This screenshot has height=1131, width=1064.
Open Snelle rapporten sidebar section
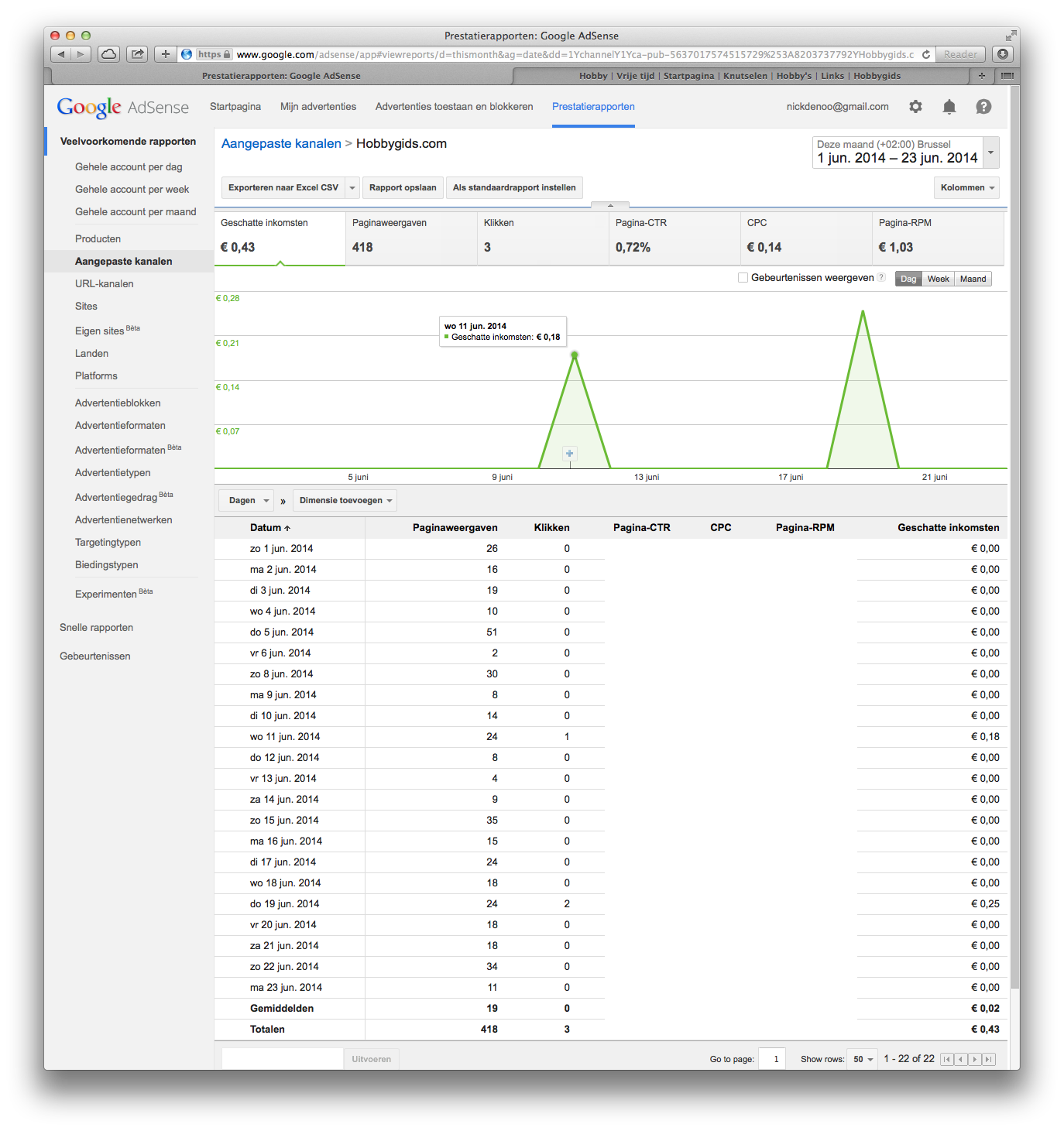click(x=96, y=628)
